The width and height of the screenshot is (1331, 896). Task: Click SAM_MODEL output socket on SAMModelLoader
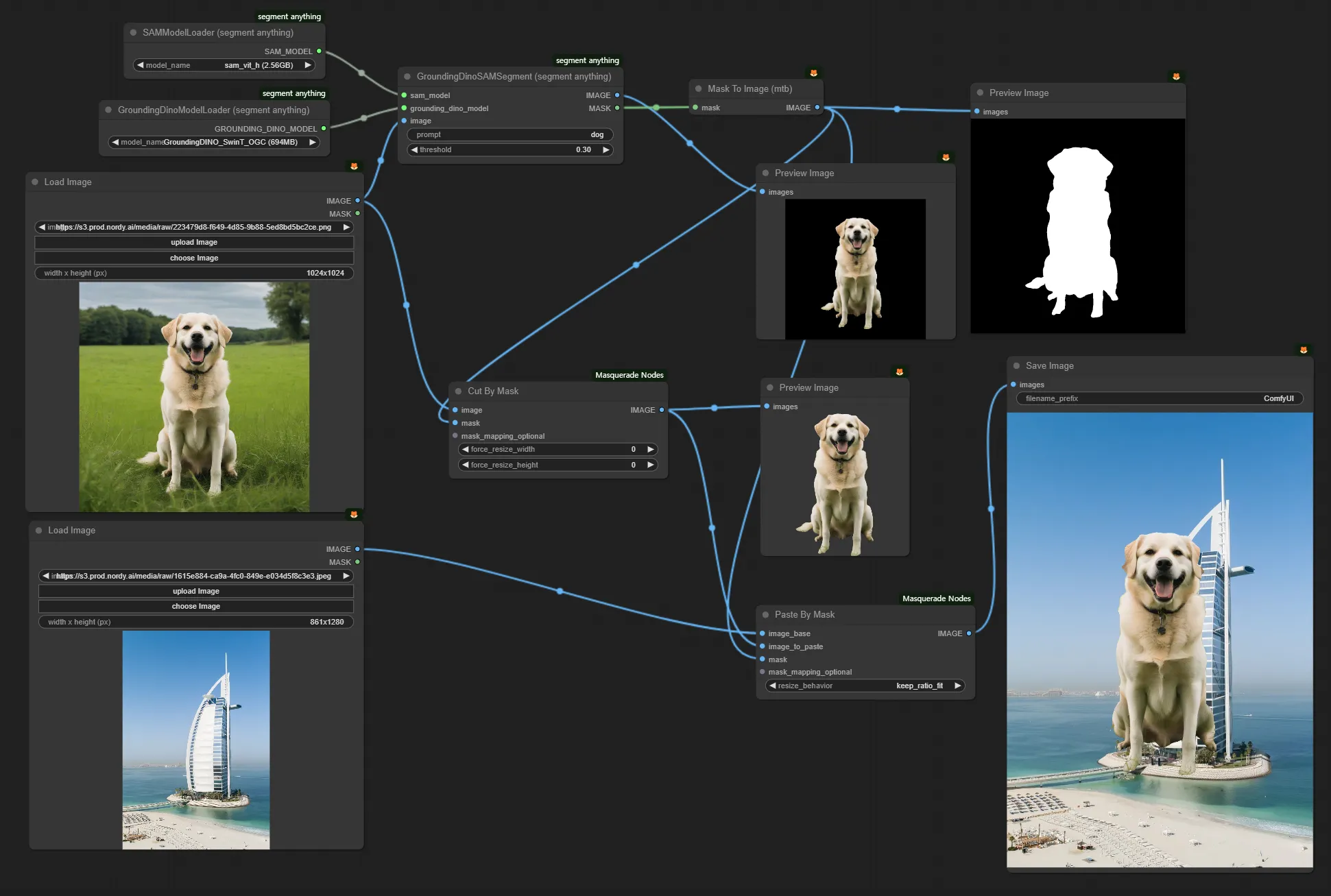(319, 51)
